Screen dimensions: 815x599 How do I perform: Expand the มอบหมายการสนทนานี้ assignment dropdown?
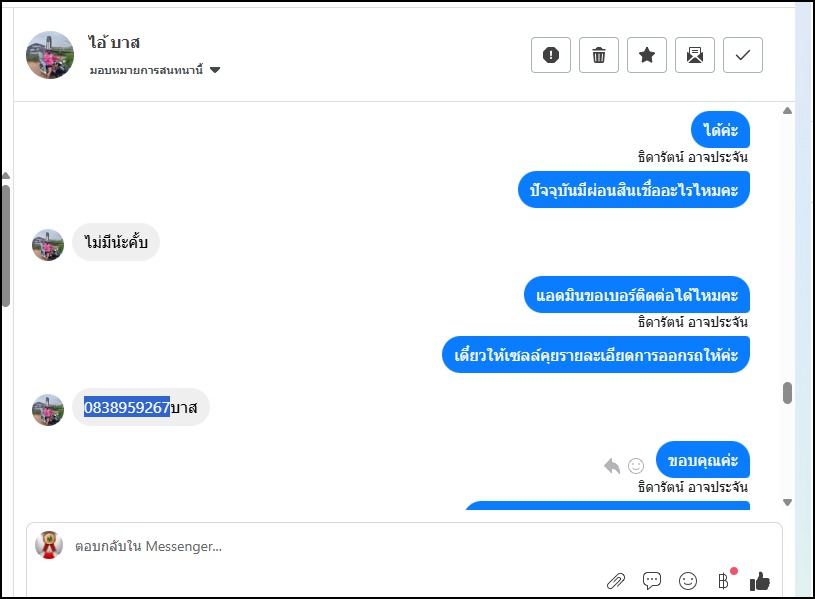click(x=215, y=70)
